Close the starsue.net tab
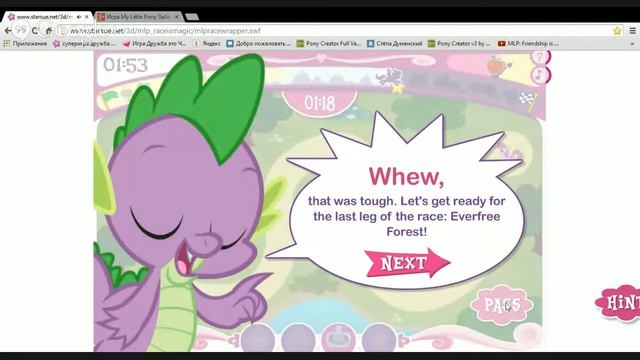 tap(87, 17)
